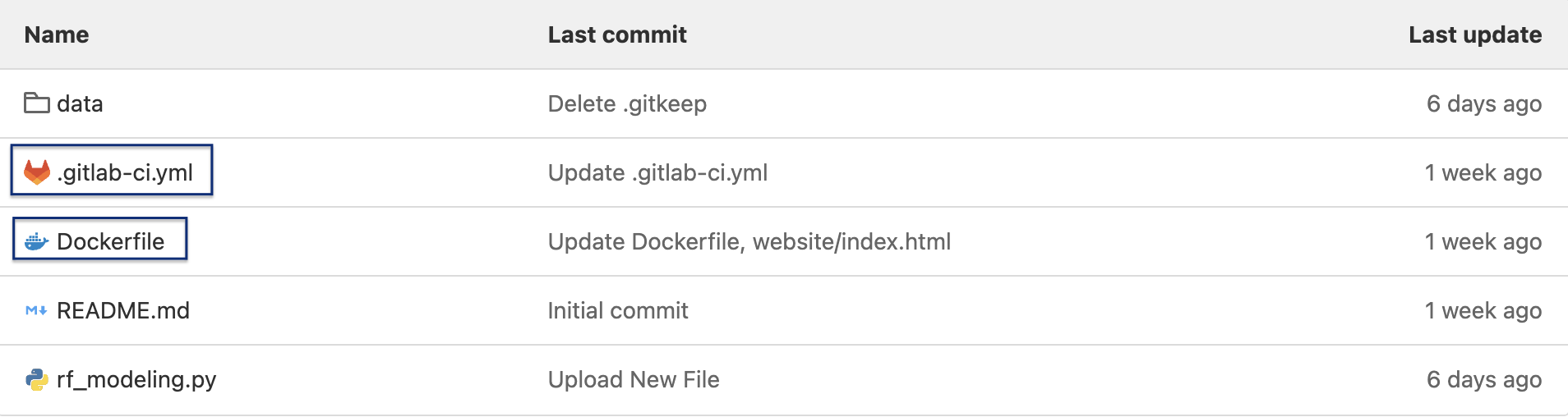View the 'Initial commit' commit

click(x=618, y=310)
